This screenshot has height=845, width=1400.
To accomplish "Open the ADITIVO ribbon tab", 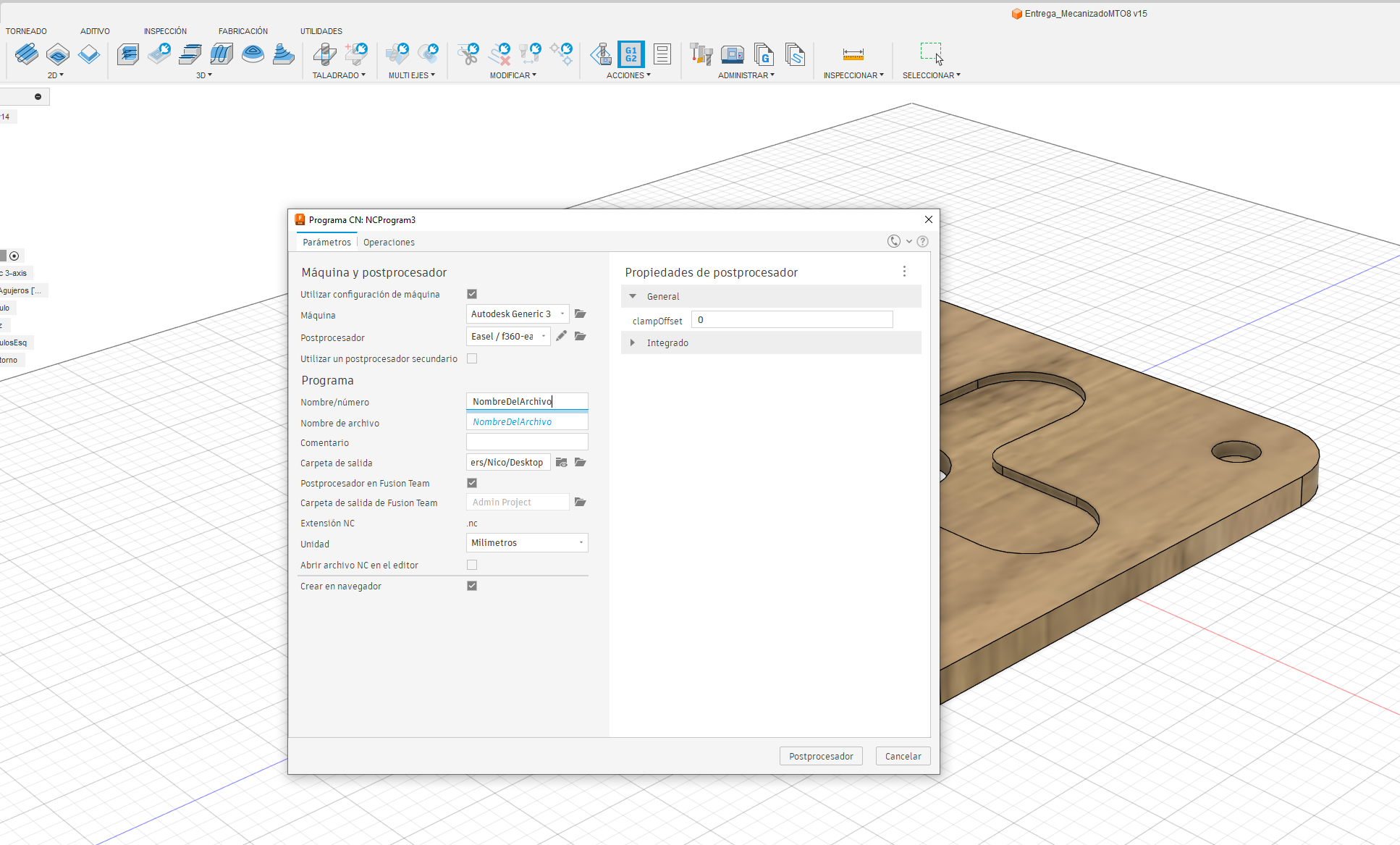I will tap(95, 31).
